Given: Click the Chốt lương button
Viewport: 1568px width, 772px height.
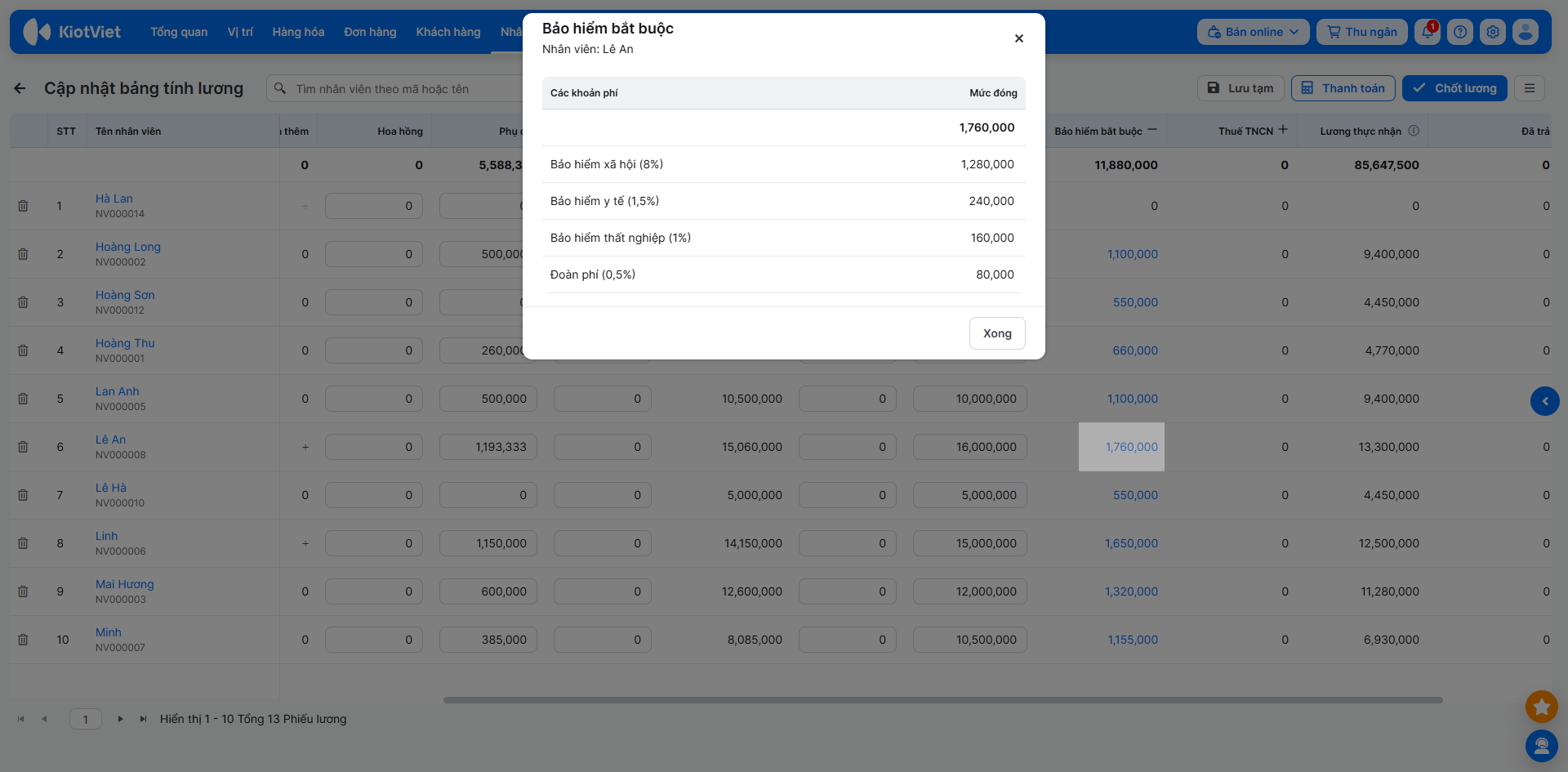Looking at the screenshot, I should pos(1454,88).
